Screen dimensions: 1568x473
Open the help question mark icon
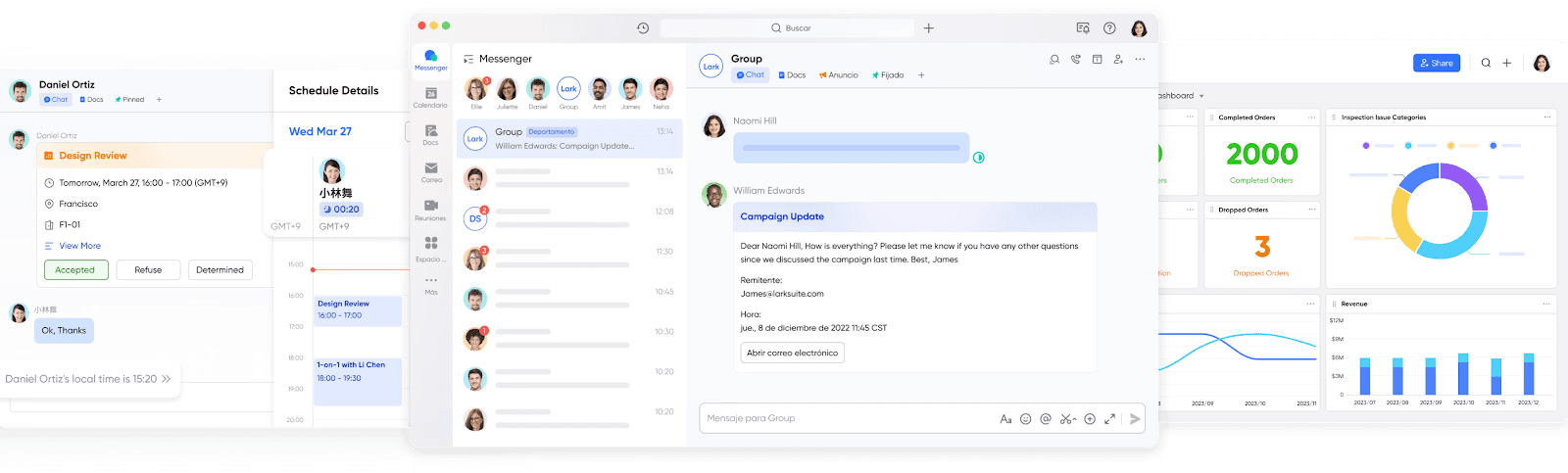1109,28
